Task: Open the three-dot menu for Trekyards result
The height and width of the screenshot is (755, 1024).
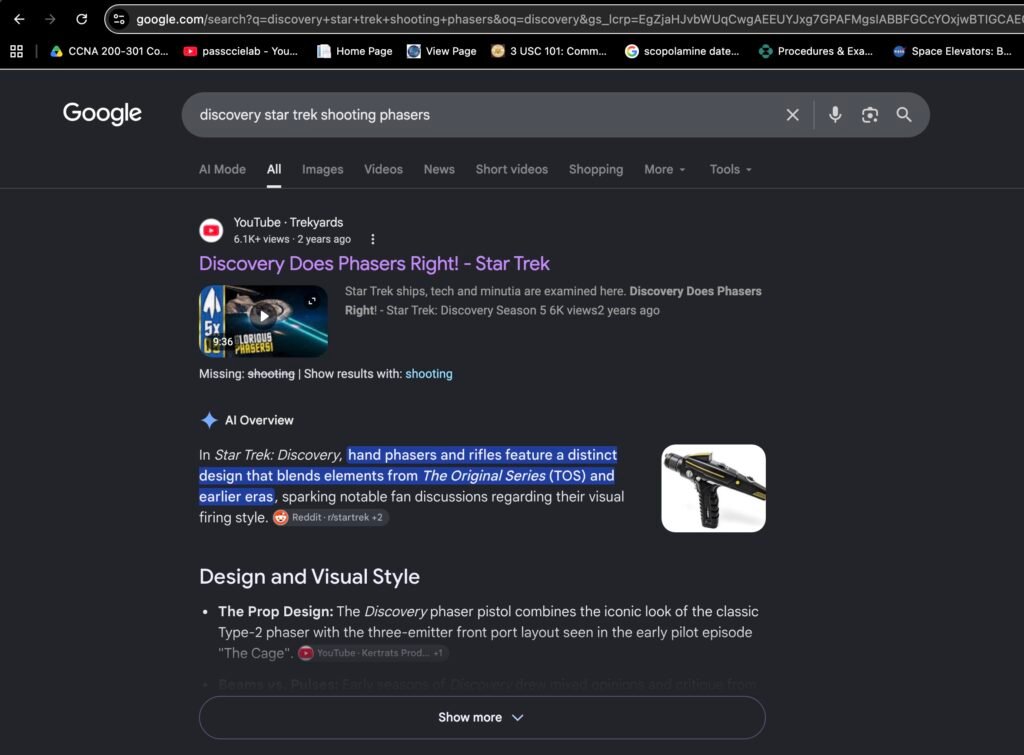Action: (373, 239)
